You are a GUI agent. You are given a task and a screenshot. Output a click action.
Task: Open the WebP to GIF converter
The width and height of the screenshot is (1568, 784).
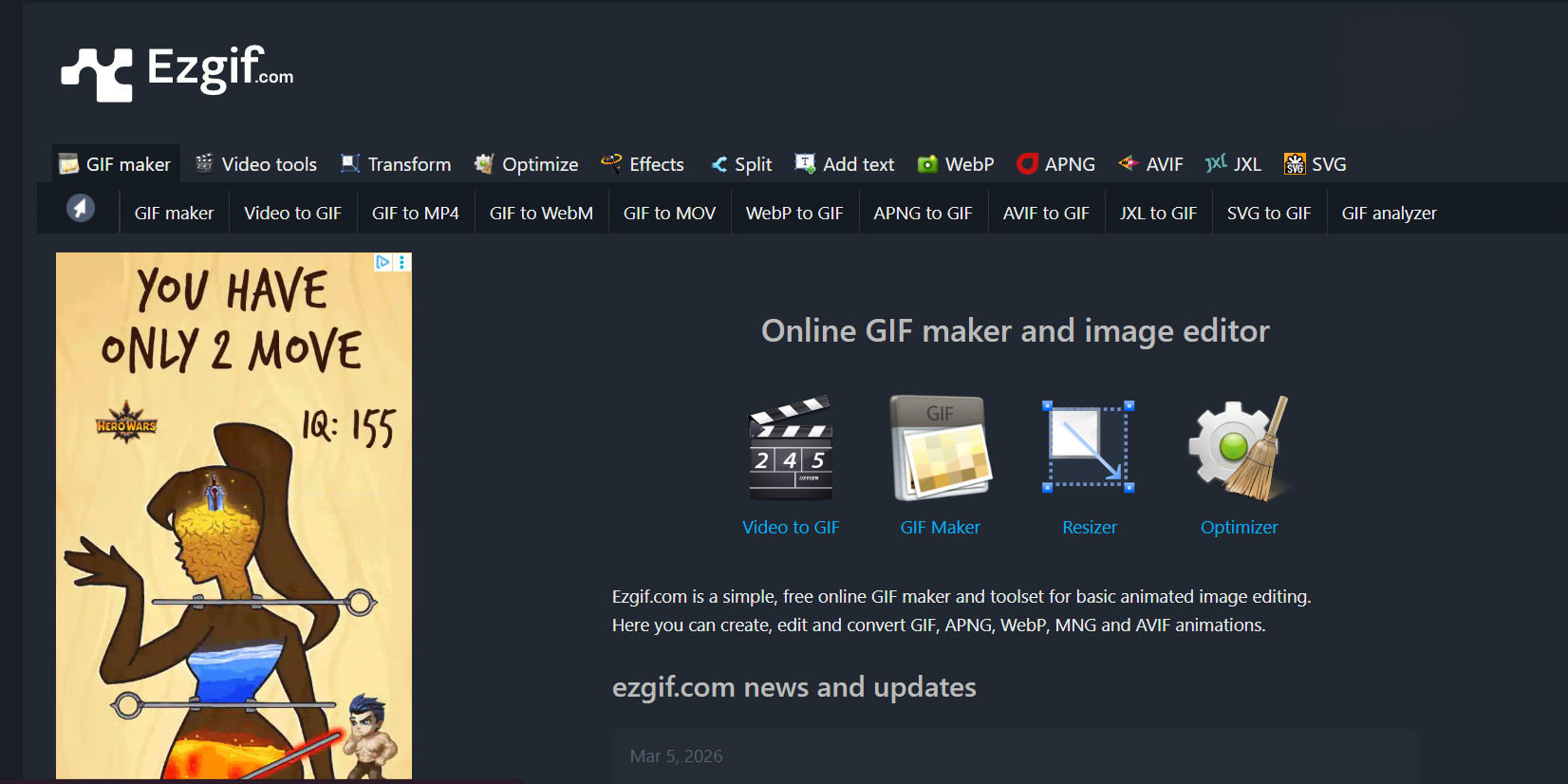(794, 214)
